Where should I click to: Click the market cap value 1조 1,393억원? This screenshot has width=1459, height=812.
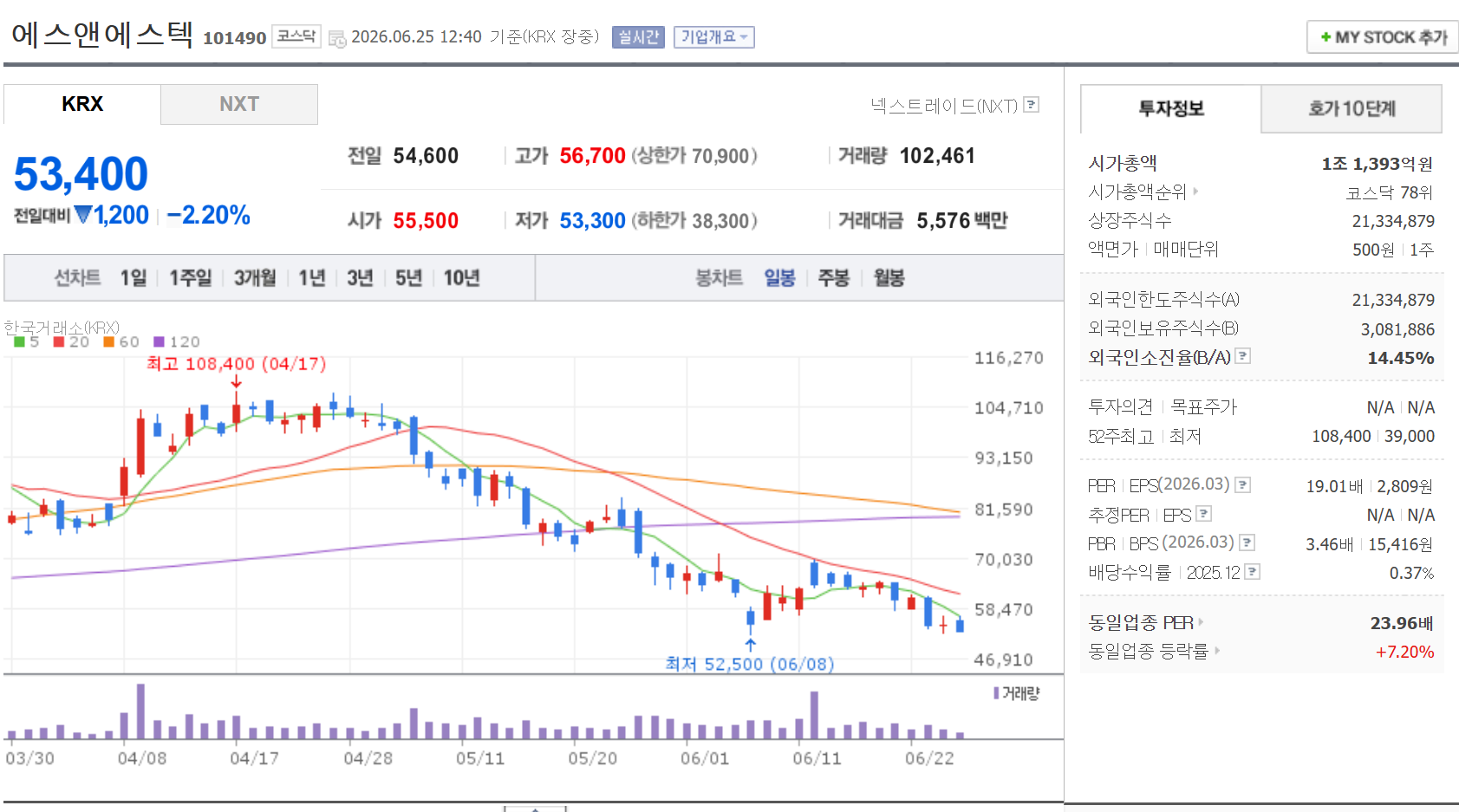click(1378, 164)
